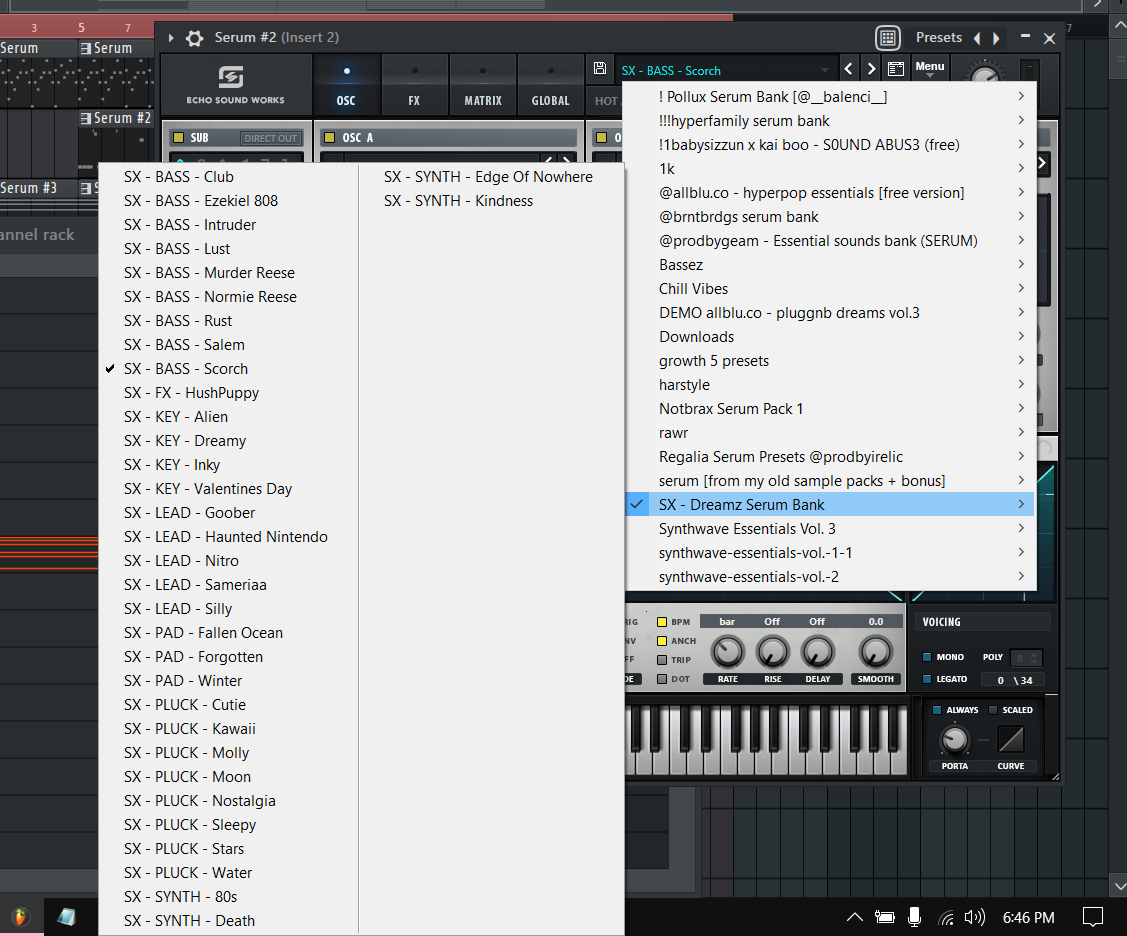
Task: Switch to the MATRIX tab
Action: point(482,85)
